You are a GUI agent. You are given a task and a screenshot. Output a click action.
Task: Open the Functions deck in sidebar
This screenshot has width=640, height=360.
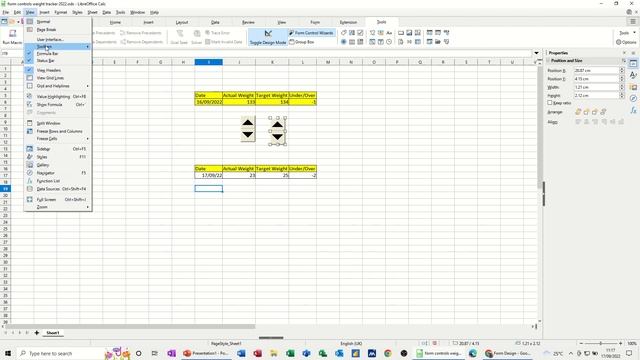pyautogui.click(x=633, y=110)
